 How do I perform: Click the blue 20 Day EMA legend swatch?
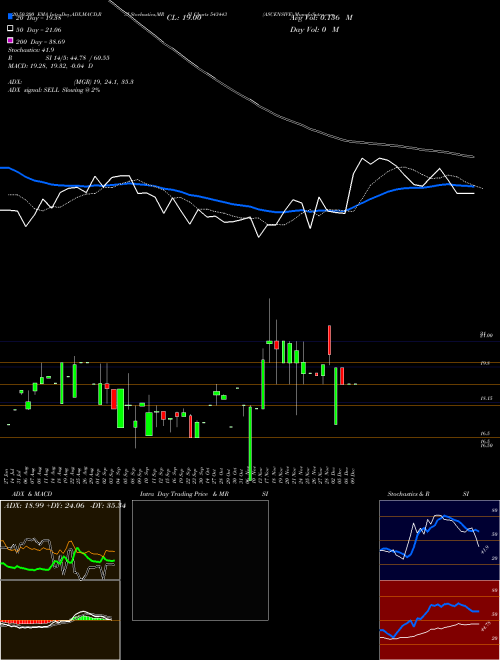[x=10, y=17]
